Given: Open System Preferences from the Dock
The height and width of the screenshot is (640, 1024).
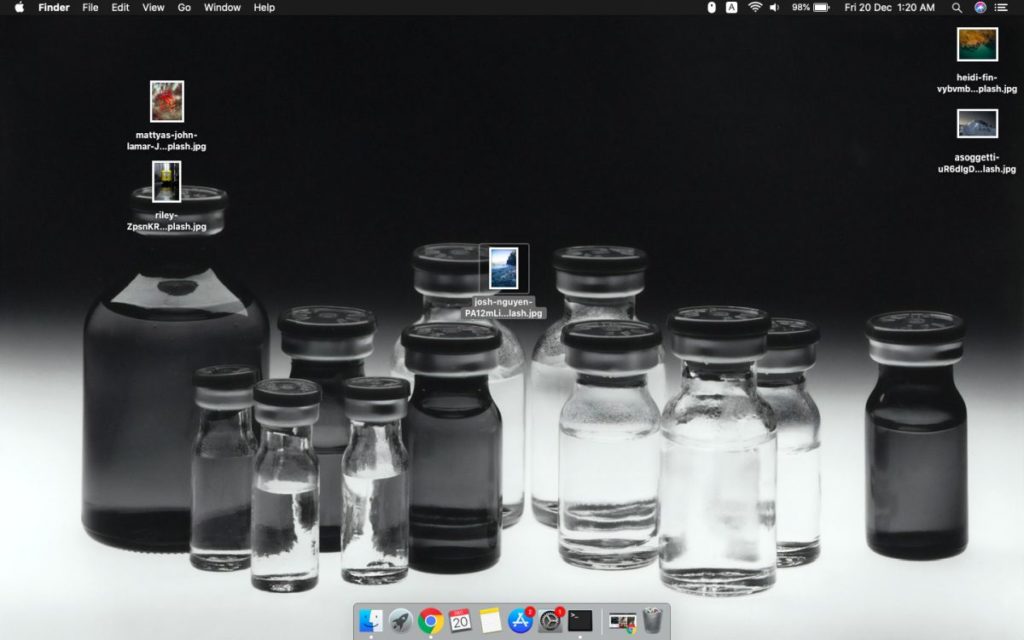Looking at the screenshot, I should (548, 620).
